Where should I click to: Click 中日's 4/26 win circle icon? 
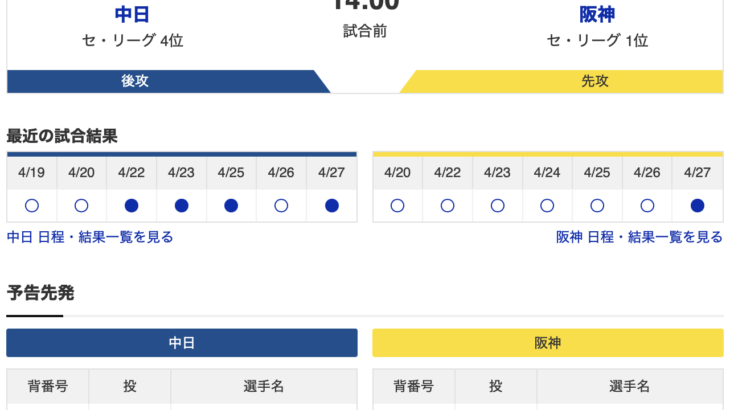281,206
